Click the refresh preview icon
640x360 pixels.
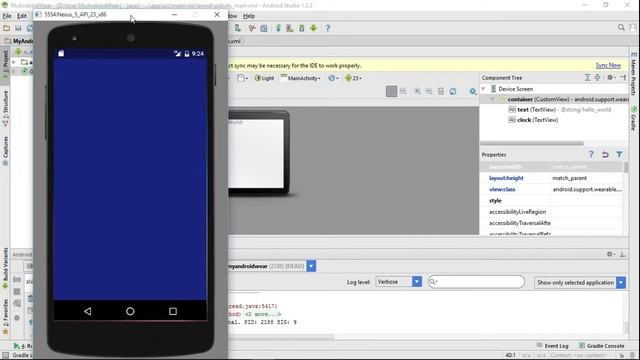[453, 91]
